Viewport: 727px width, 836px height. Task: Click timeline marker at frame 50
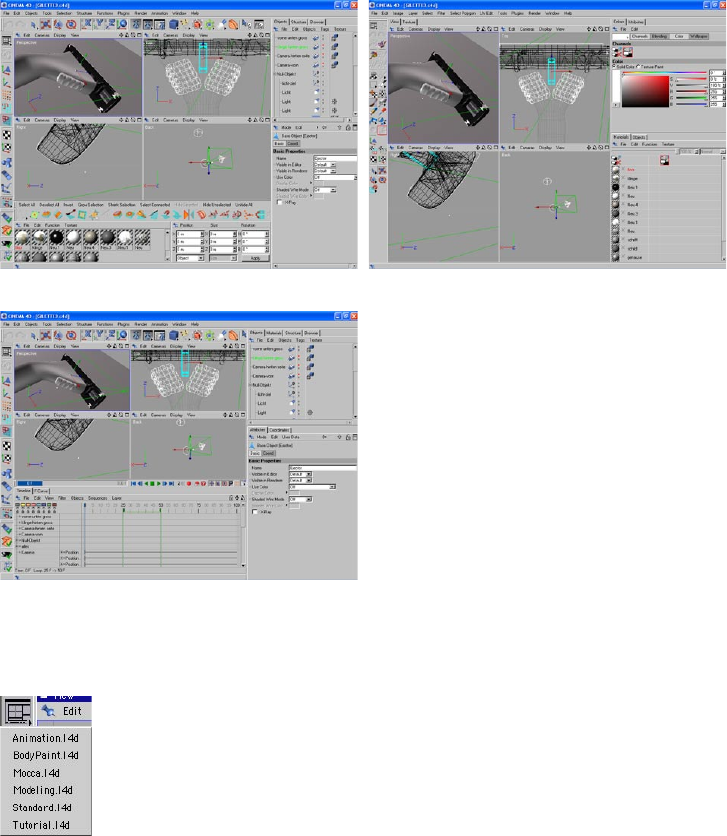pyautogui.click(x=160, y=510)
